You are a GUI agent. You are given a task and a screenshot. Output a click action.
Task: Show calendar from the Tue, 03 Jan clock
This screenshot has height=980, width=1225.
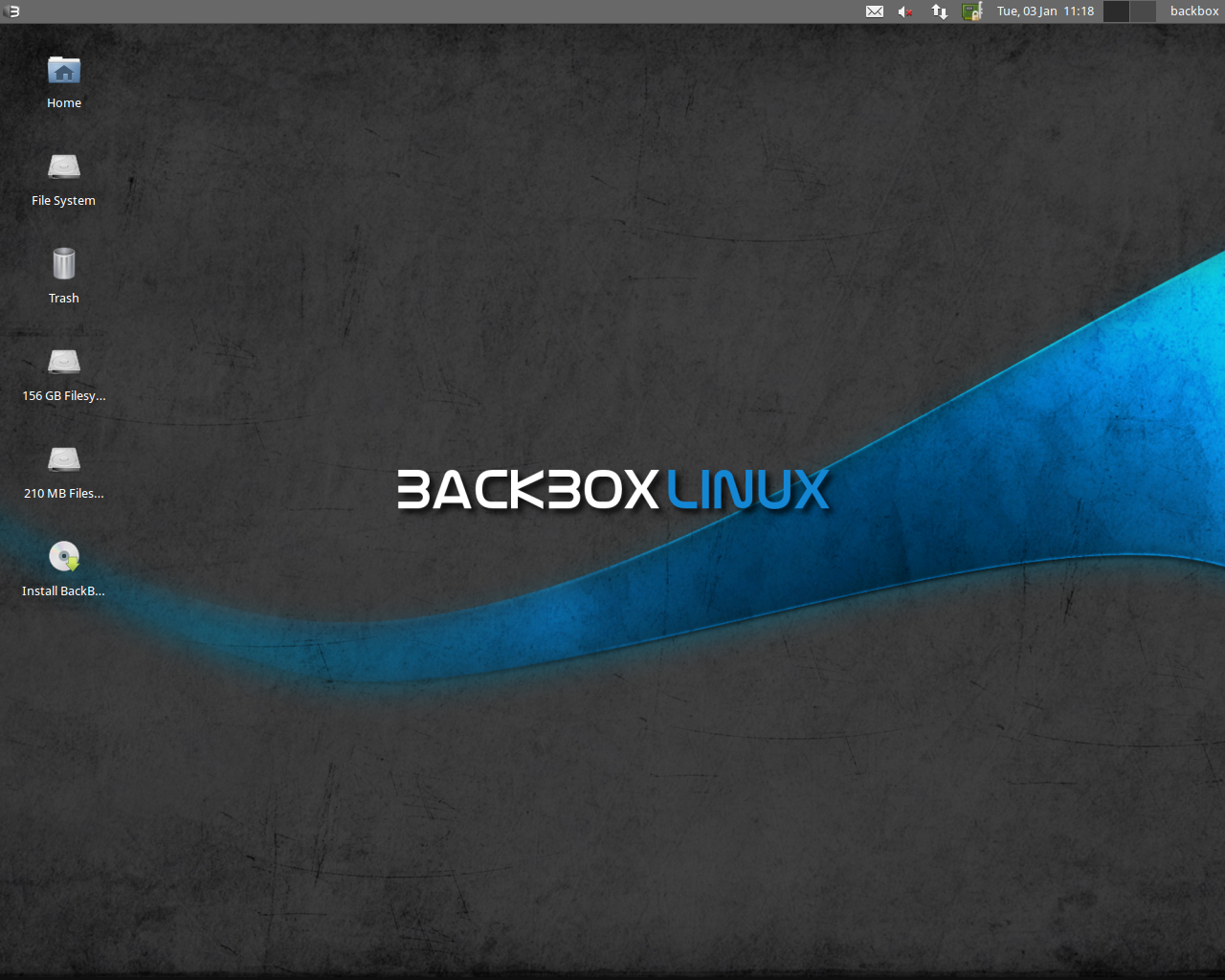click(x=1045, y=11)
